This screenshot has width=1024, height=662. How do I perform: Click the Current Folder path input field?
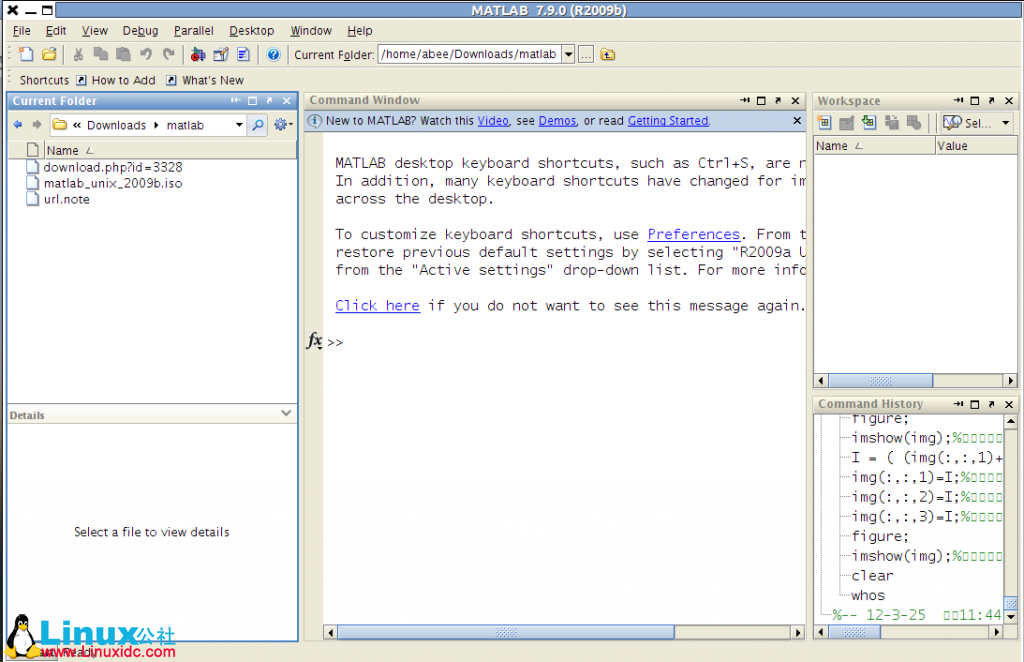pyautogui.click(x=469, y=54)
